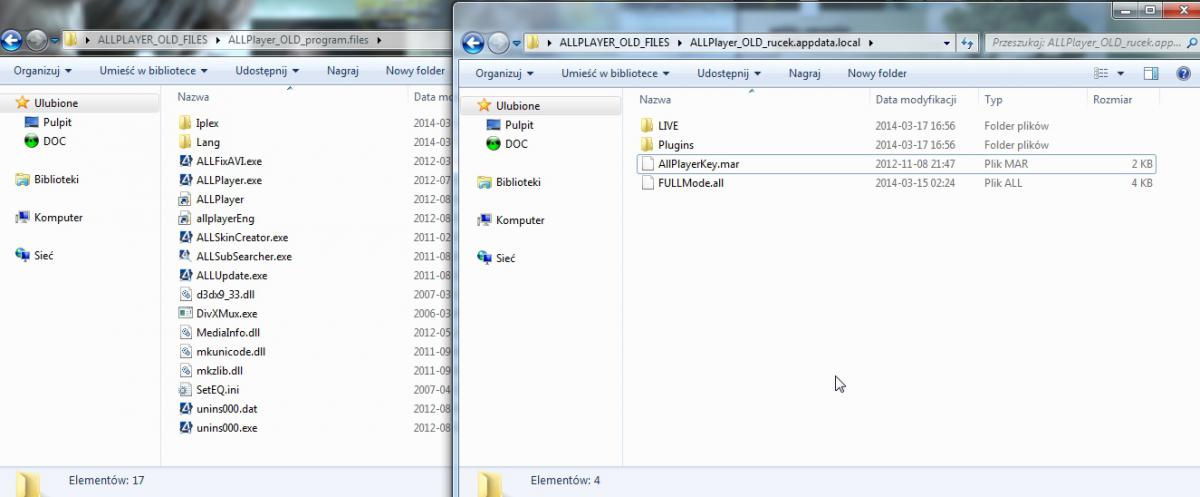Select the ALLUpdate.exe icon

click(x=185, y=275)
